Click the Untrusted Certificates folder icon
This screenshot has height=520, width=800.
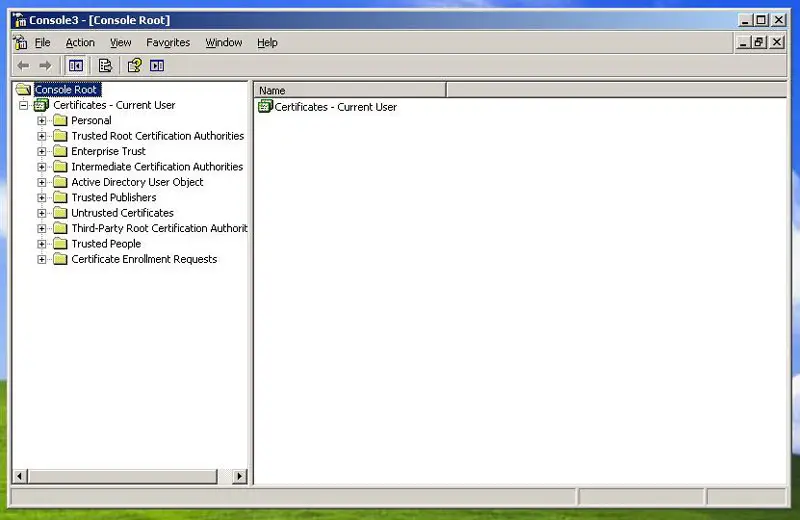pos(61,213)
